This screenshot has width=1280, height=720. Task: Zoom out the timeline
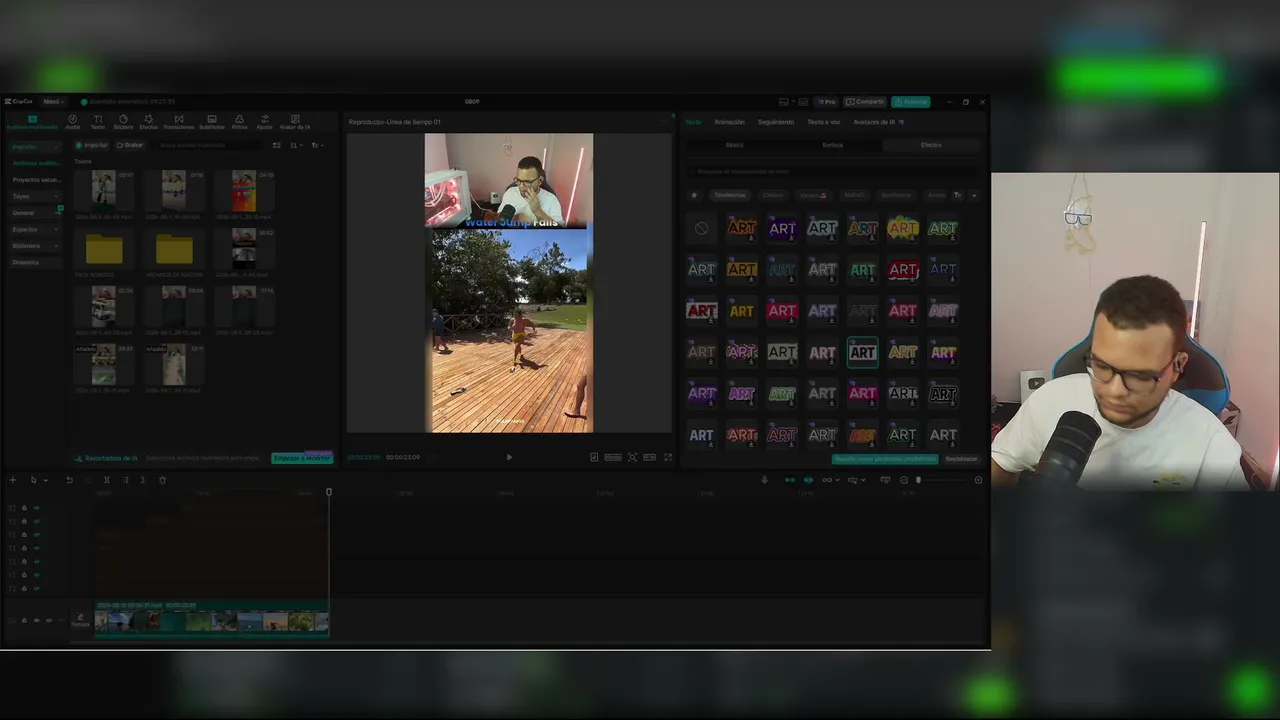tap(904, 480)
